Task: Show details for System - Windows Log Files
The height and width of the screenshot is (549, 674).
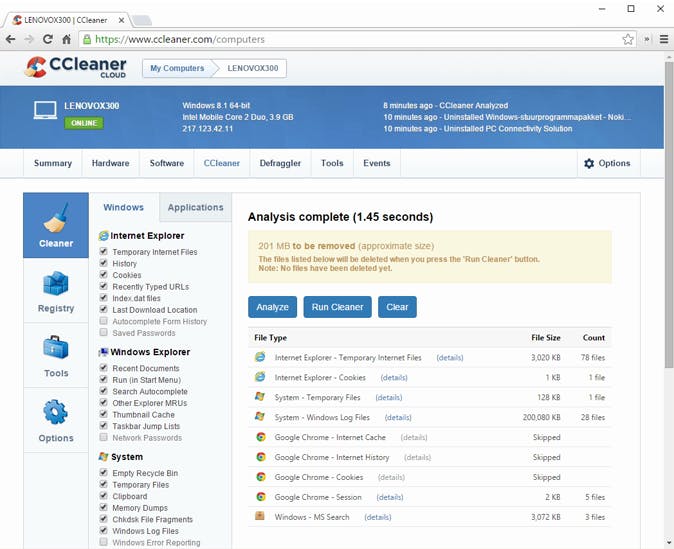Action: 398,417
